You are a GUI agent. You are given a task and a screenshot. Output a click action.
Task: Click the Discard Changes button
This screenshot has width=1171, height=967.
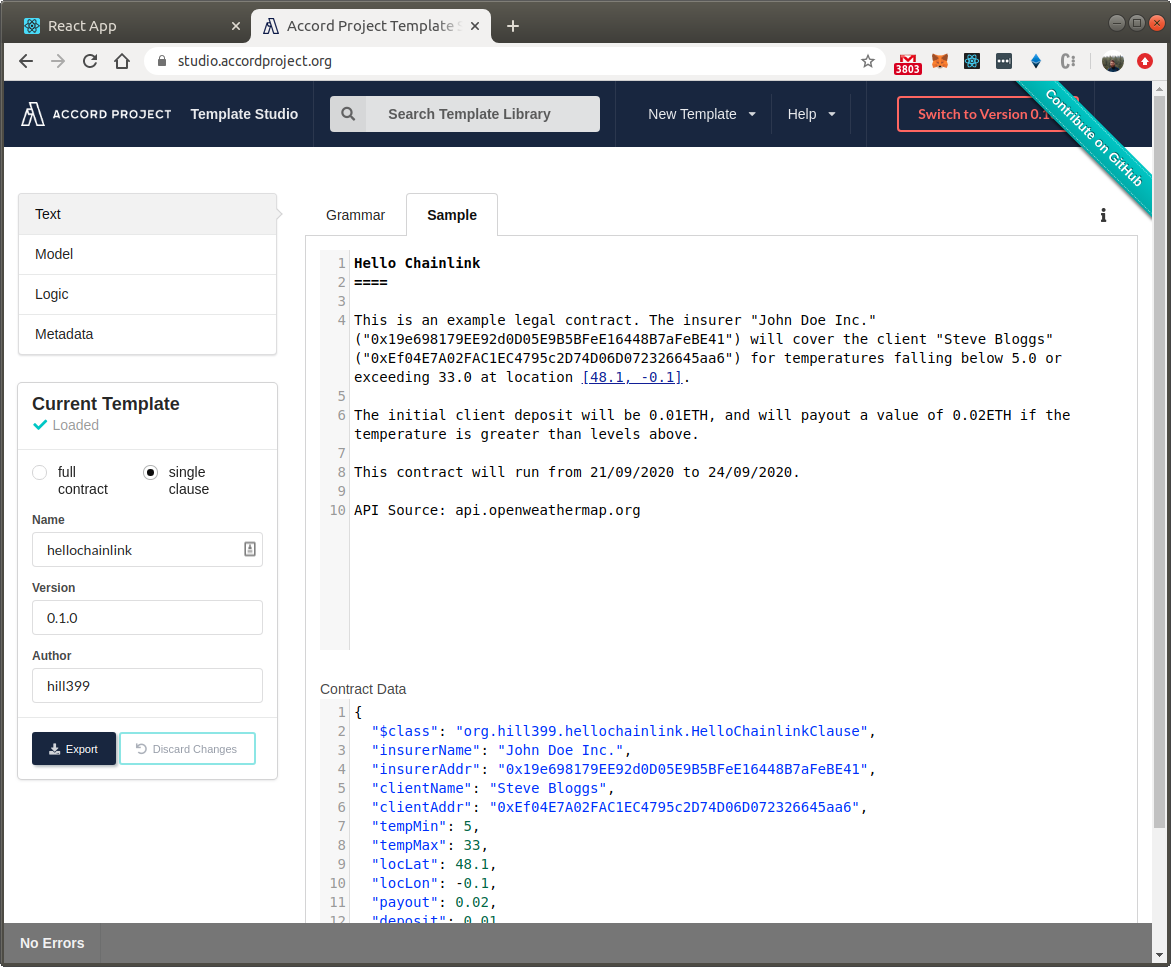tap(187, 748)
